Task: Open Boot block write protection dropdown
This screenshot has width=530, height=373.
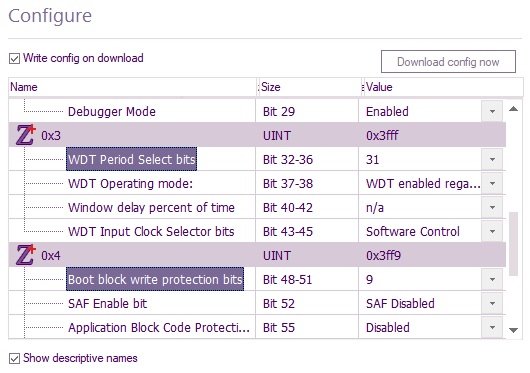Action: 492,279
